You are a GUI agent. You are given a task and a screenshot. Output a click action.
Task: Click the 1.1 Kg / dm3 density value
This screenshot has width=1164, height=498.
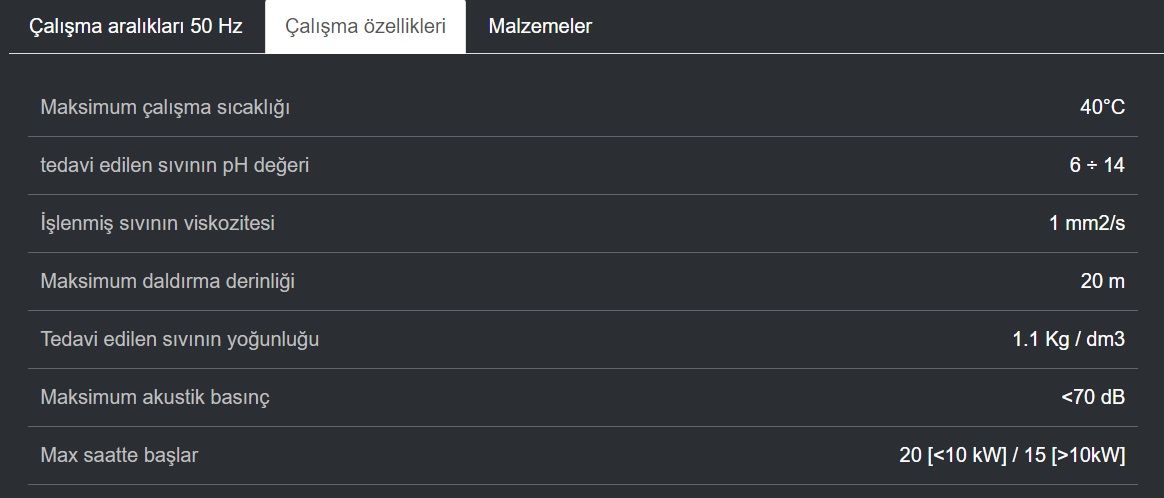click(x=1069, y=339)
